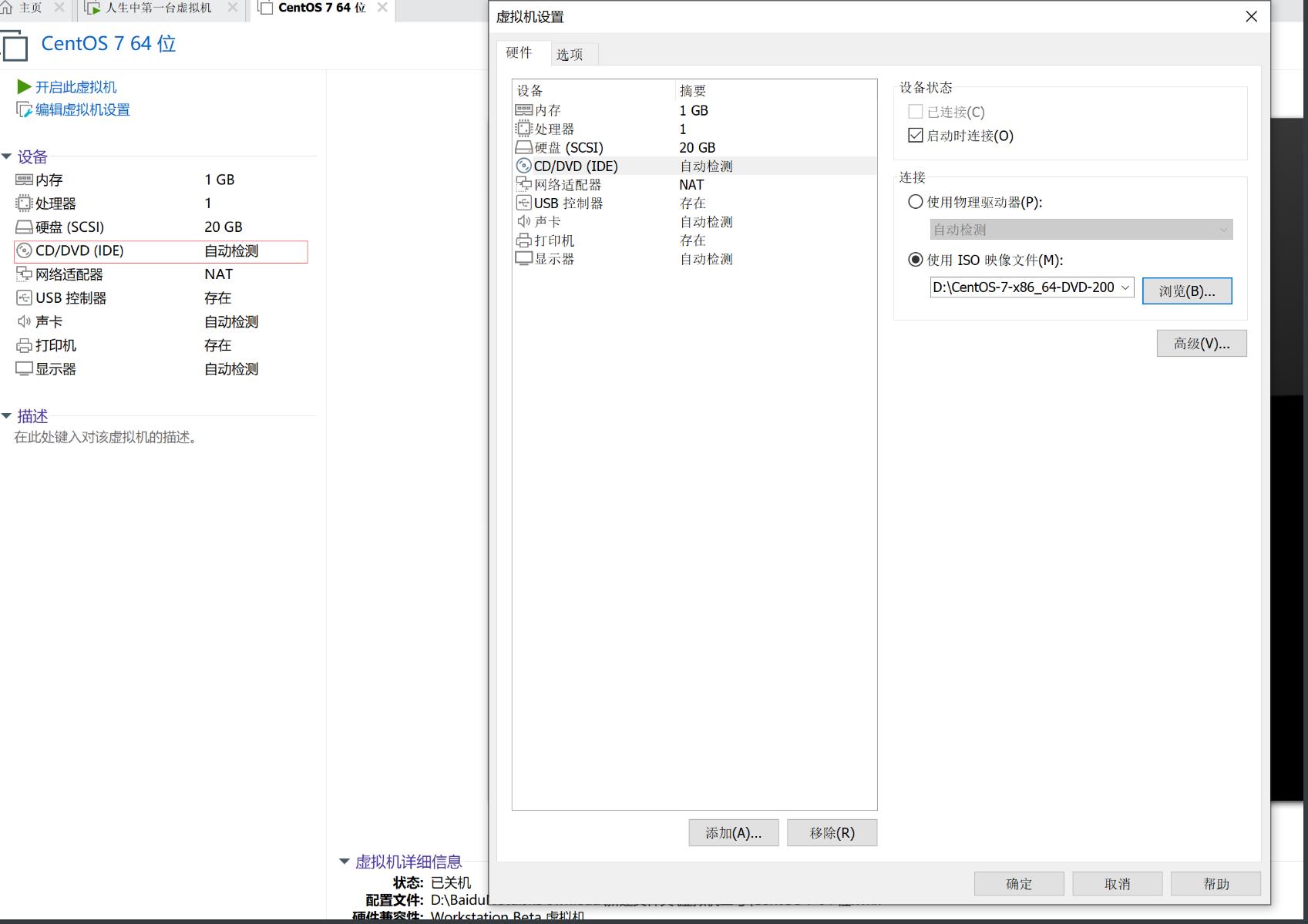The image size is (1308, 924).
Task: Close the CentOS 7 64 位 tab
Action: [x=382, y=8]
